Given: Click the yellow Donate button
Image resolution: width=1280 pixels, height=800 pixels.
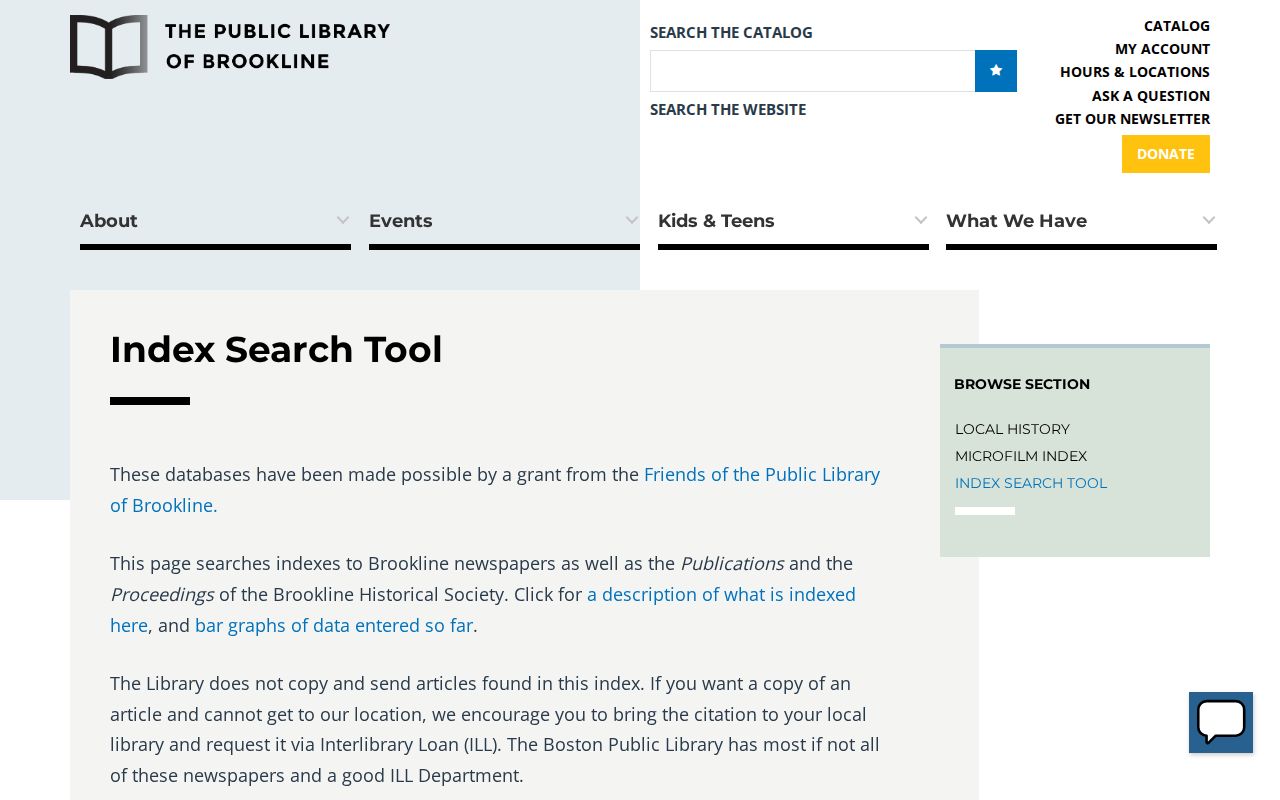Looking at the screenshot, I should point(1166,154).
